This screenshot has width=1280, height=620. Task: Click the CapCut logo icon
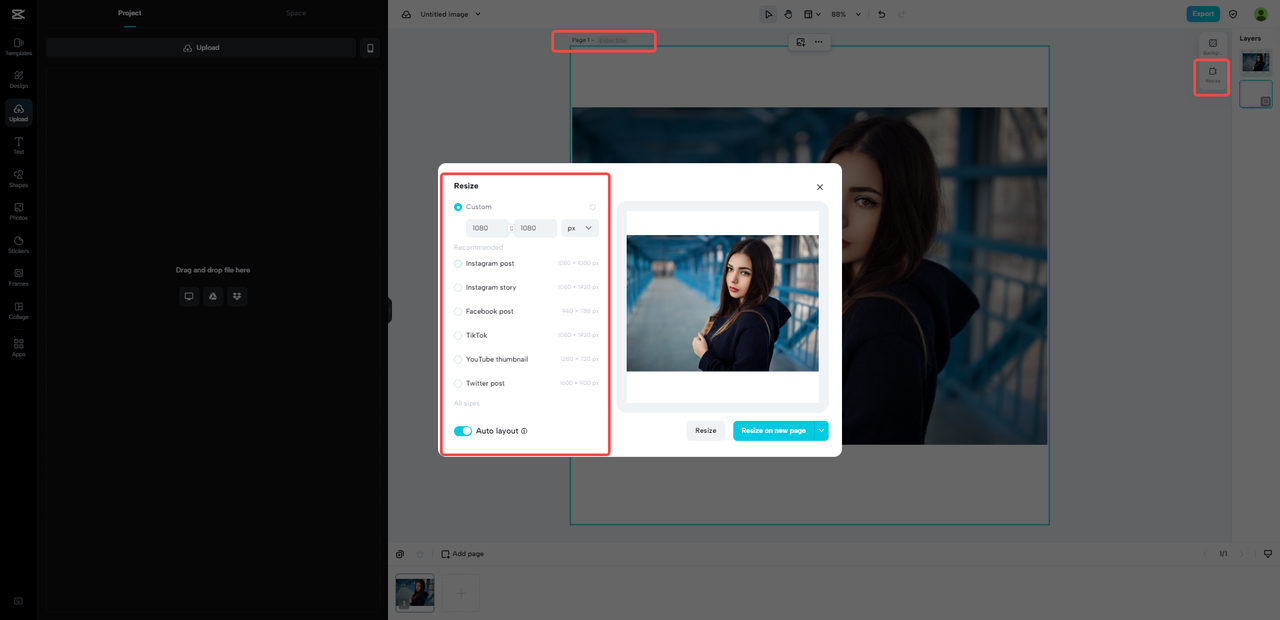tap(18, 13)
